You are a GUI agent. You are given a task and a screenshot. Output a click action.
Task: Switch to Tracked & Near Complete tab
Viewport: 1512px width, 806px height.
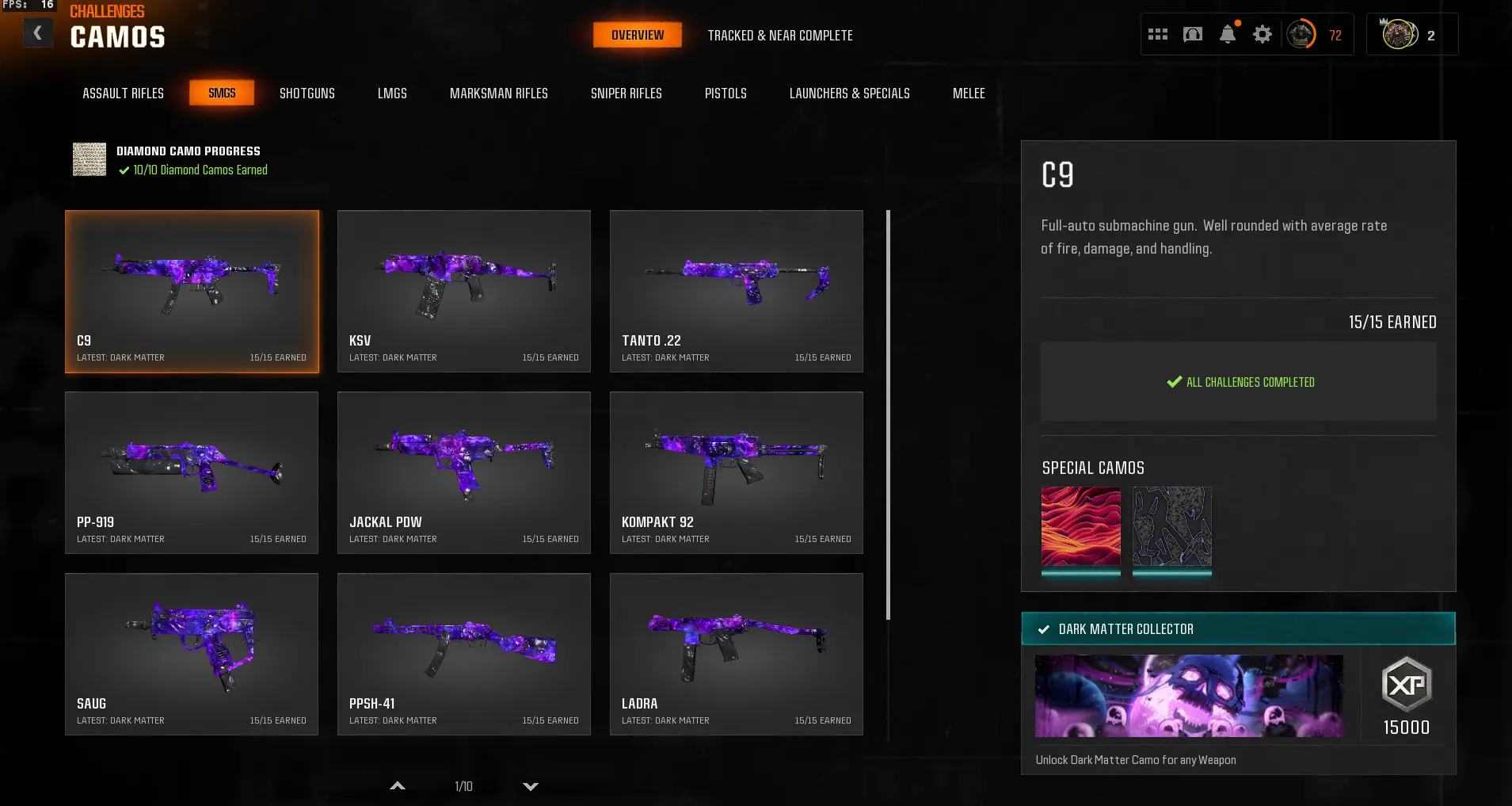point(780,36)
